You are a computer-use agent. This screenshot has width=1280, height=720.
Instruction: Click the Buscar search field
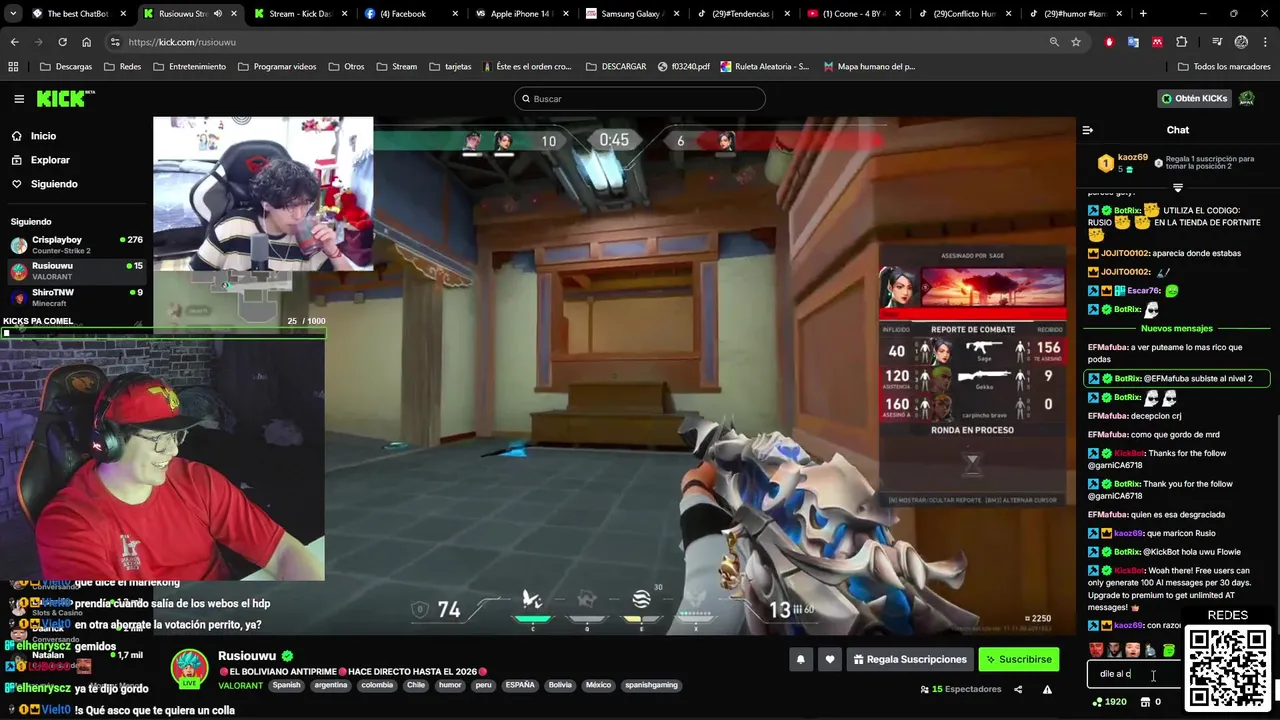640,99
